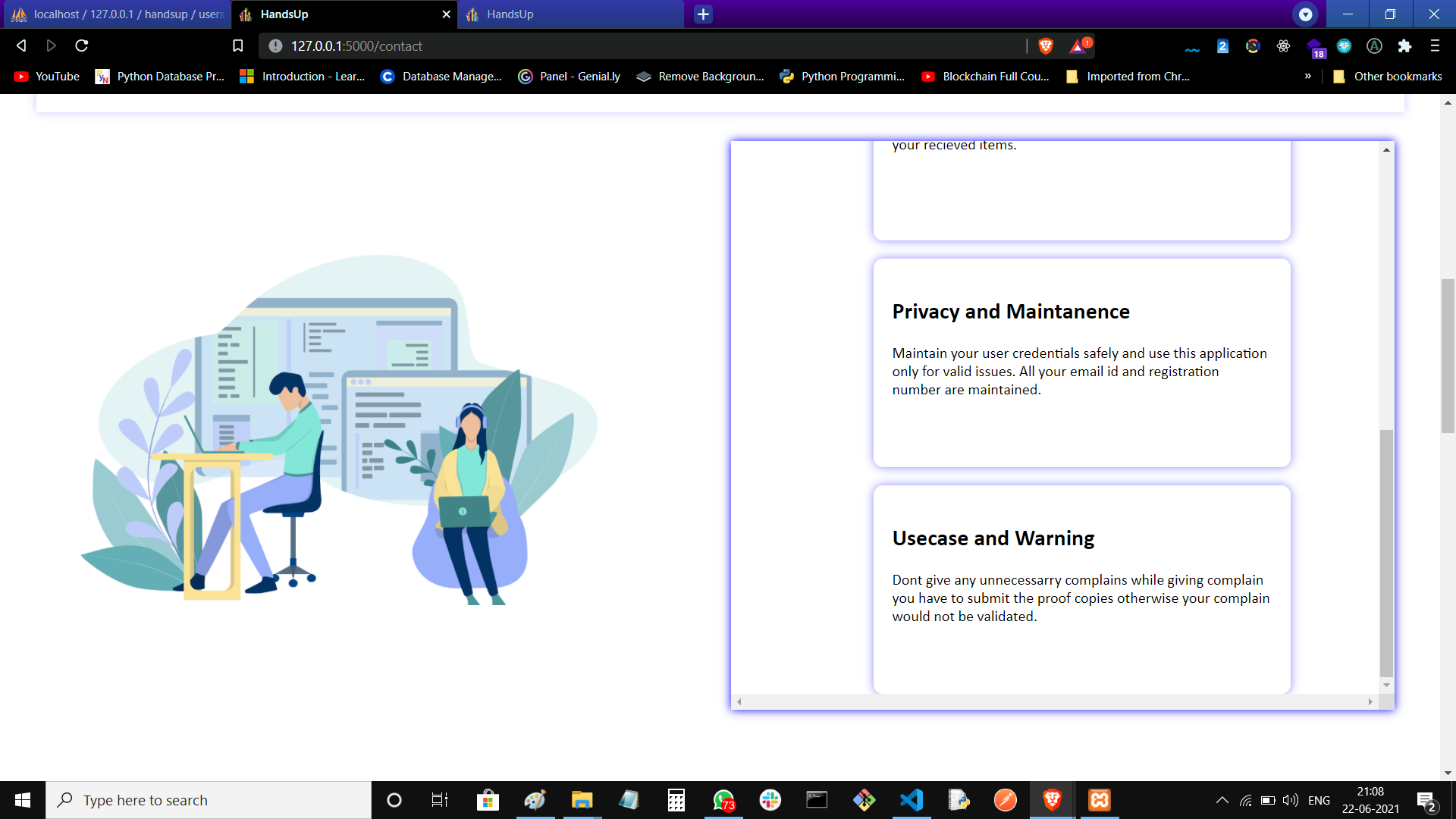Click the Privacy and Maintanence heading
The height and width of the screenshot is (819, 1456).
pos(1011,312)
